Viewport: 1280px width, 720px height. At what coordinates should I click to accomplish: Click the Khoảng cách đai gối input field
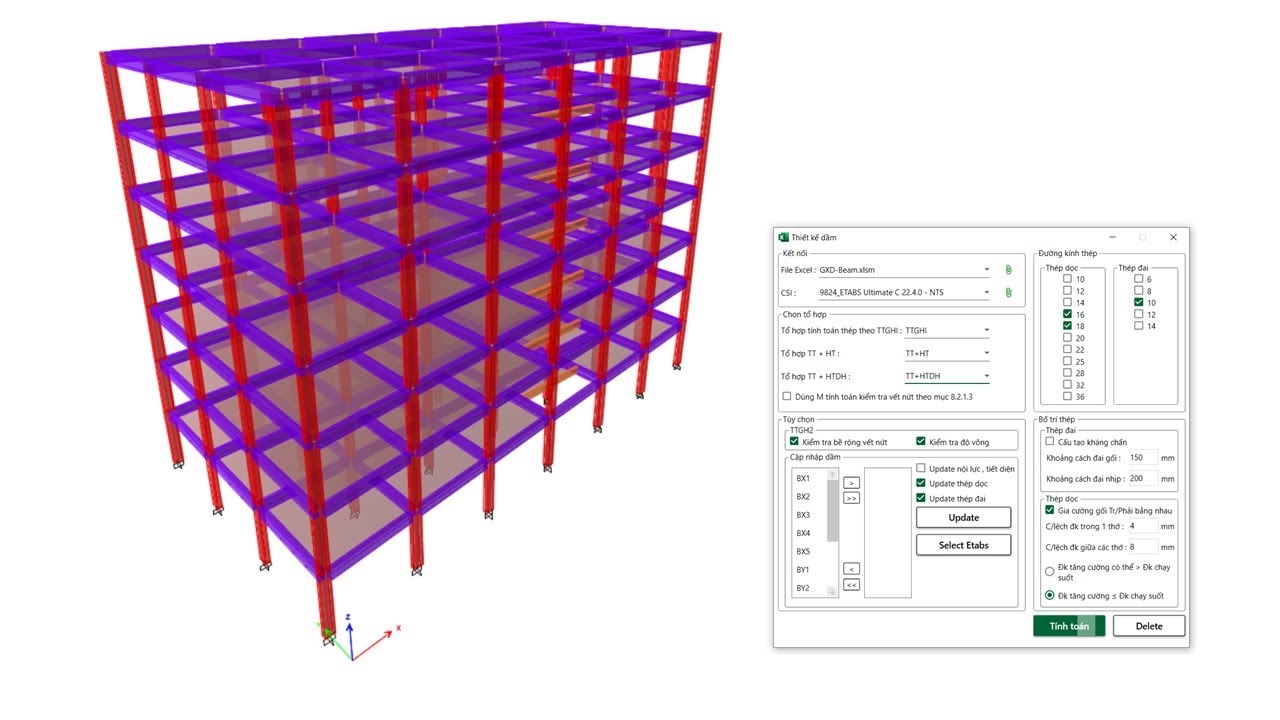[x=1143, y=457]
